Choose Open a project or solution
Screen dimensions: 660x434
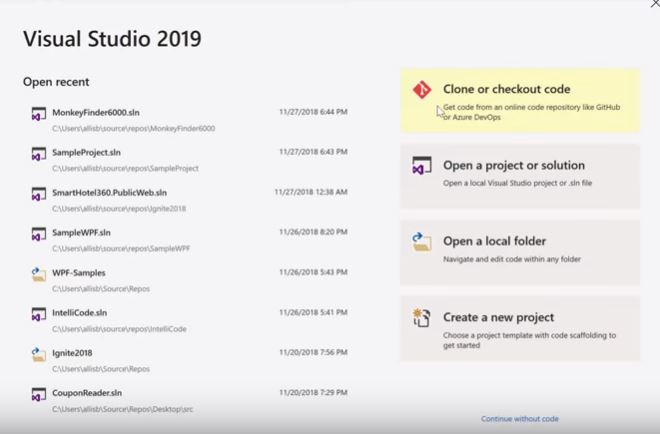[x=520, y=176]
